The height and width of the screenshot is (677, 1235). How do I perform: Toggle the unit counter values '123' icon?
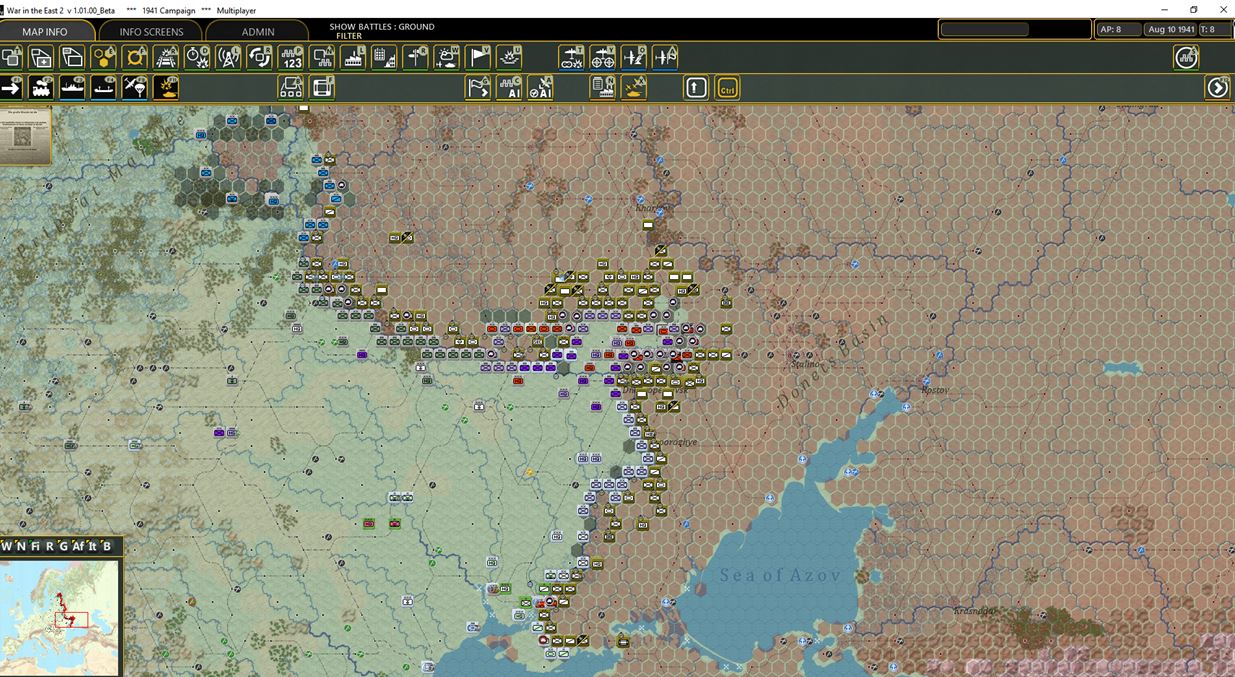point(291,57)
